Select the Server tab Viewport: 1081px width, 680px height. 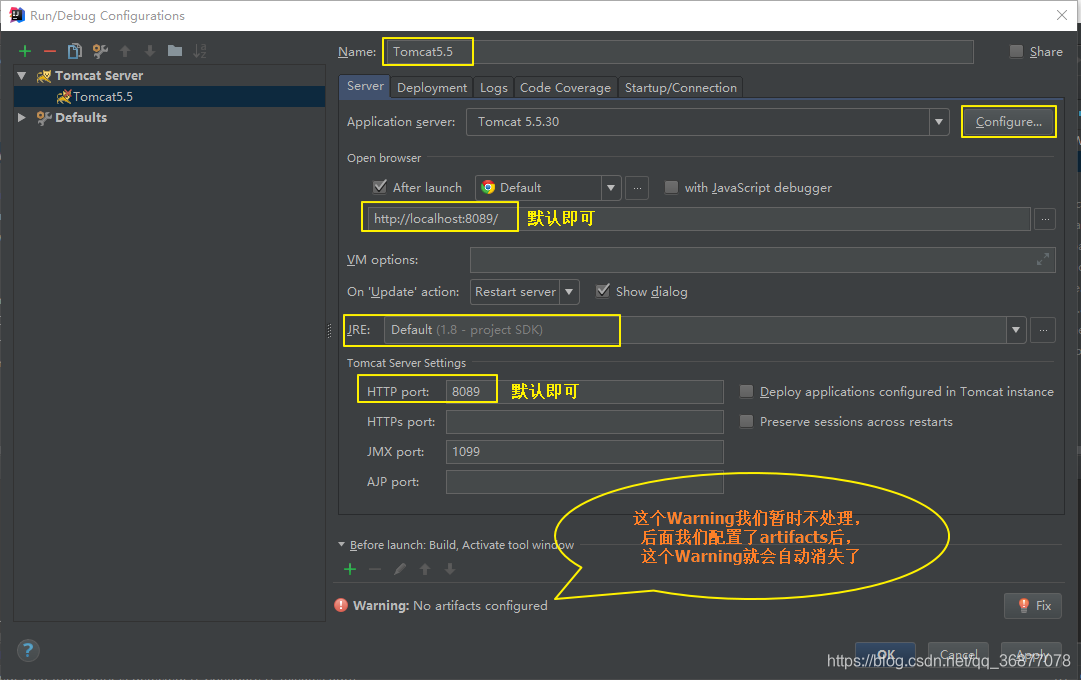pos(365,86)
